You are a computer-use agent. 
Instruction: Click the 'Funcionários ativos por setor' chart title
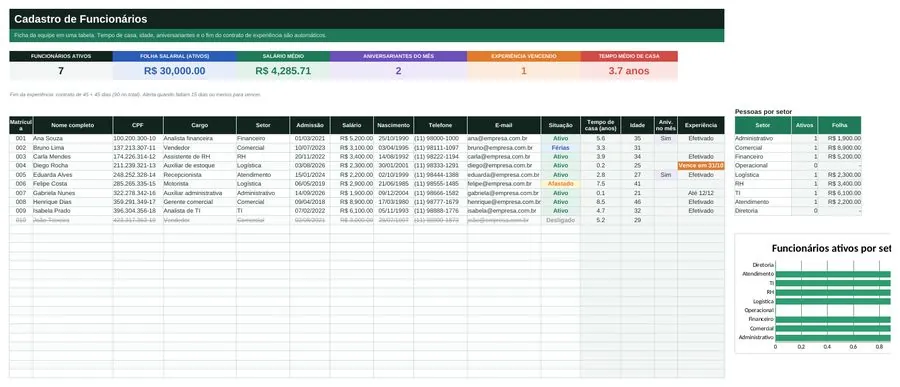[x=831, y=249]
